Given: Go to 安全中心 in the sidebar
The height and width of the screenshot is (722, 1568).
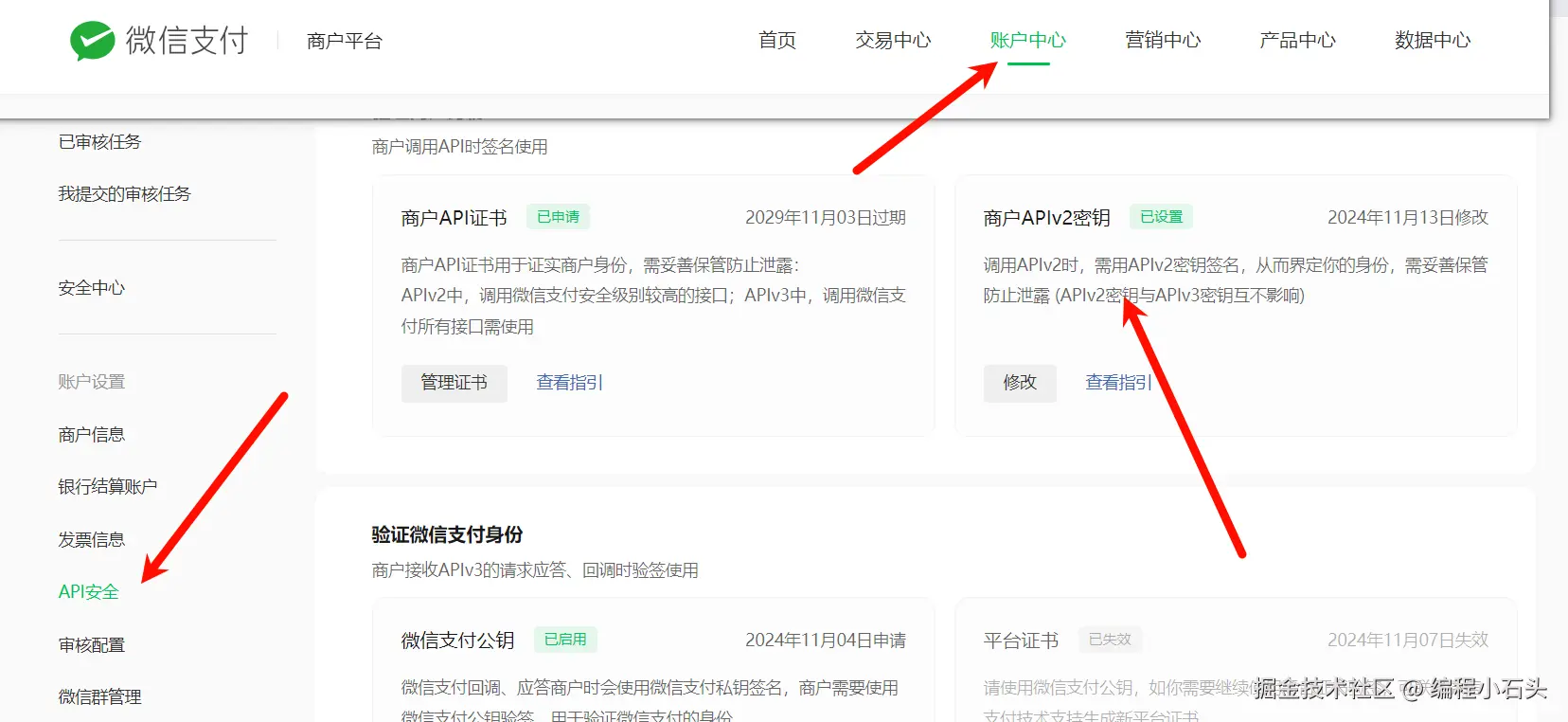Looking at the screenshot, I should point(91,288).
